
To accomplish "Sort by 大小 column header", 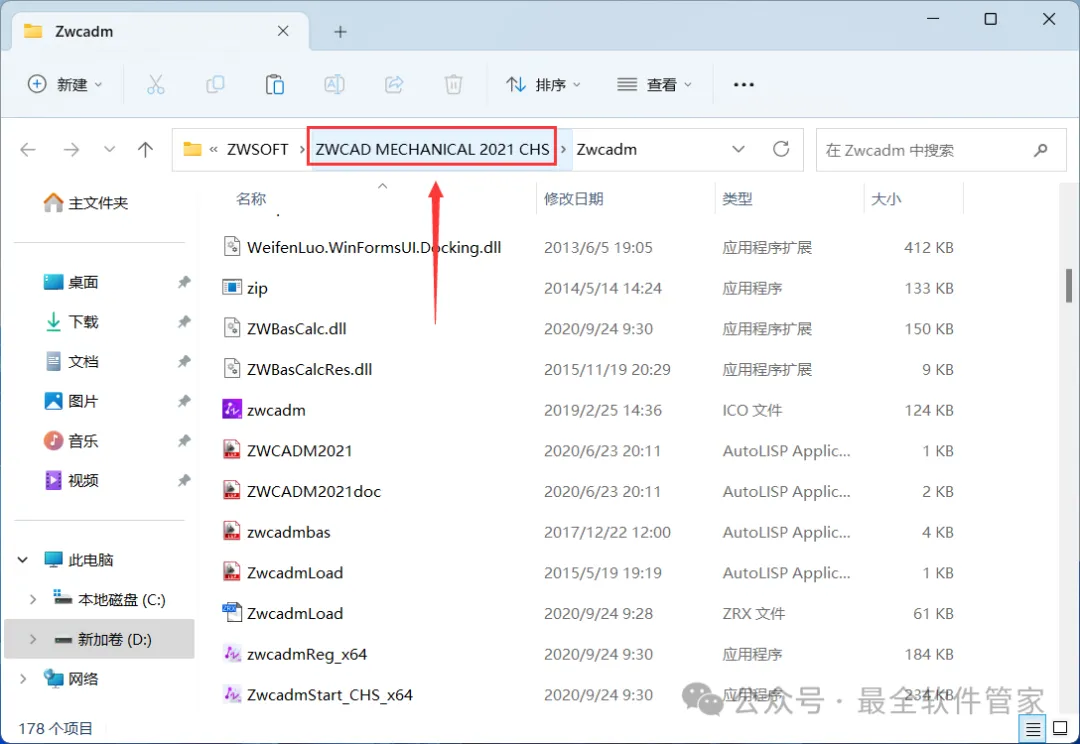I will [x=886, y=199].
